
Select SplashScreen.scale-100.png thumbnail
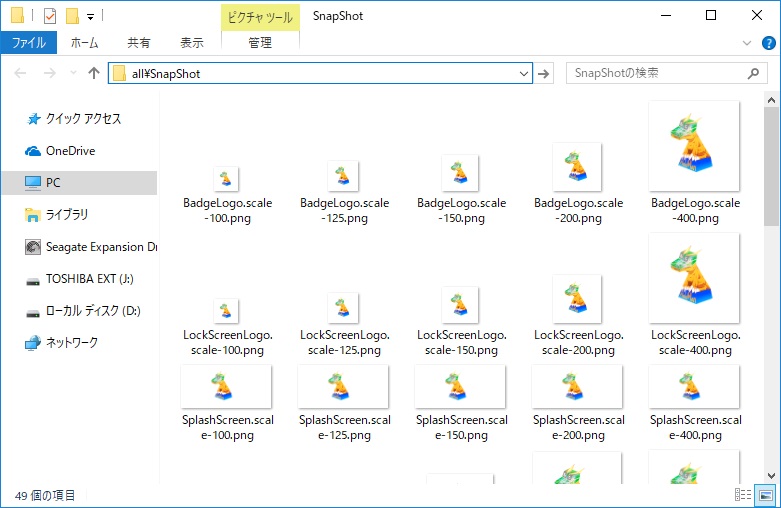pyautogui.click(x=226, y=386)
